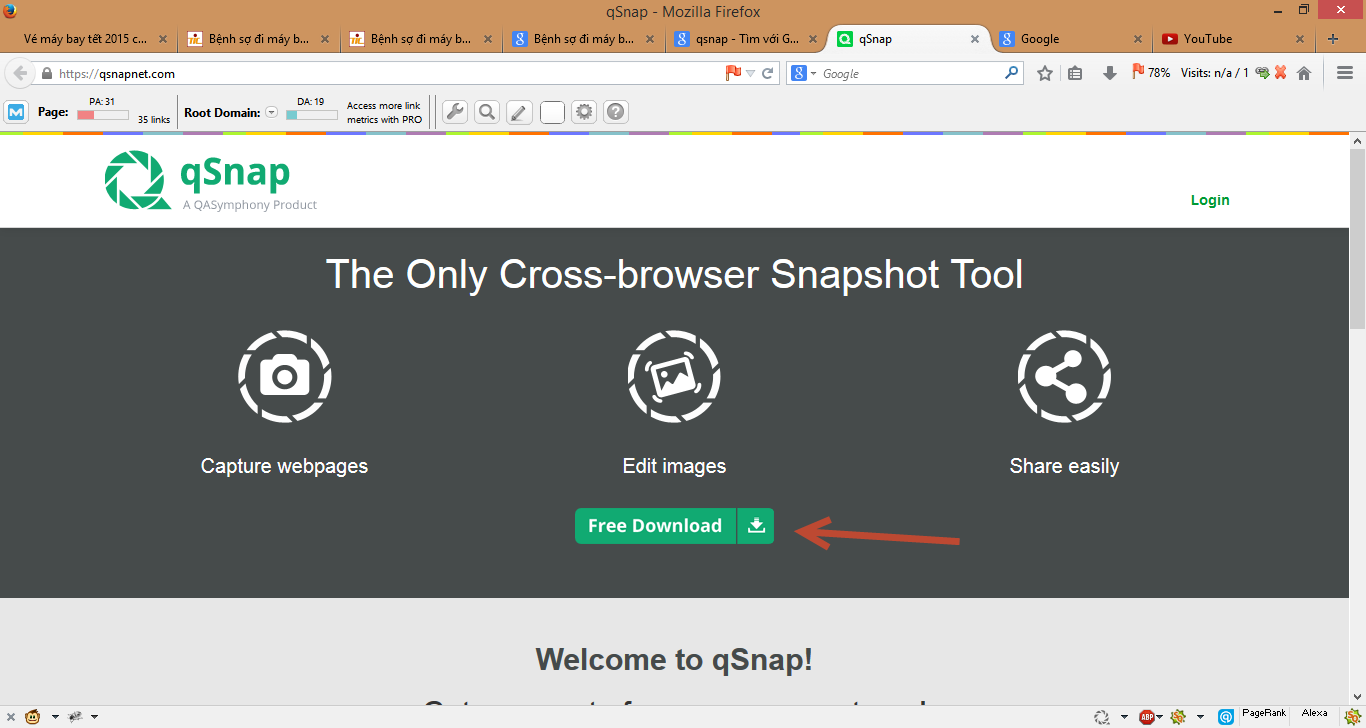Image resolution: width=1366 pixels, height=728 pixels.
Task: Click the search magnifier in the Google box
Action: pyautogui.click(x=1011, y=73)
